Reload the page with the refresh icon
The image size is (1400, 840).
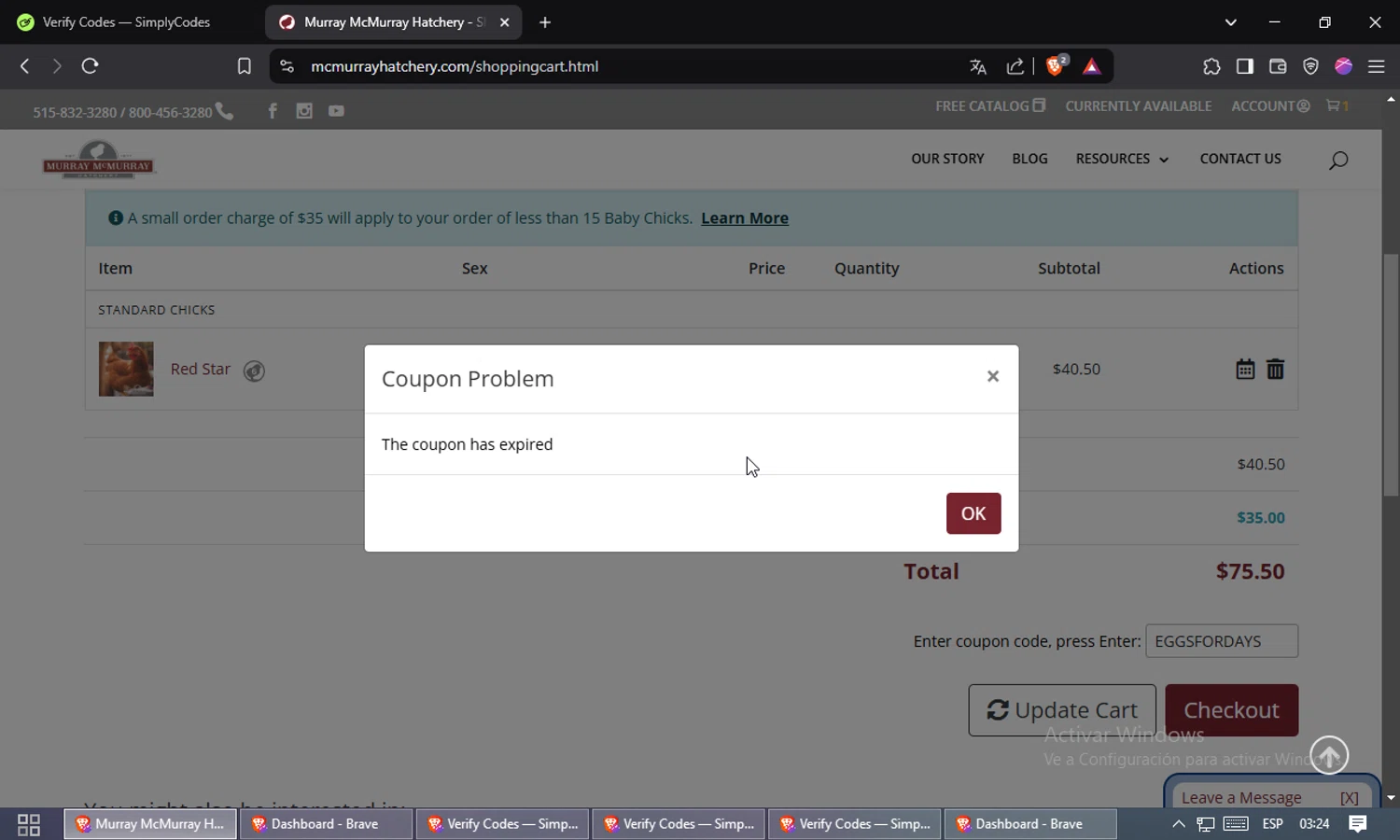pyautogui.click(x=90, y=66)
